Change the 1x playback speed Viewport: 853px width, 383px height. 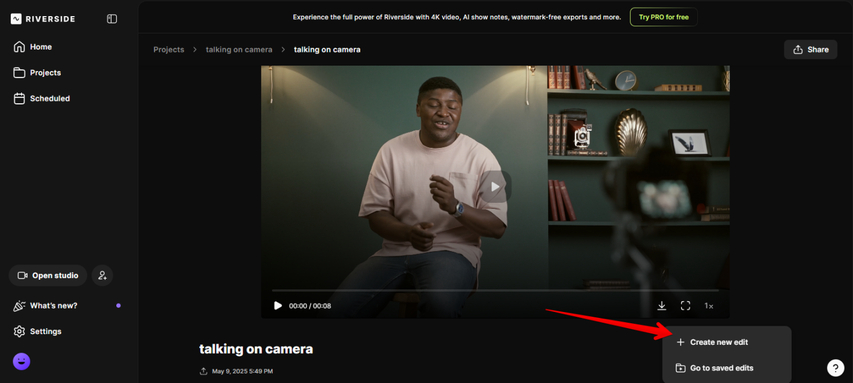[x=709, y=306]
